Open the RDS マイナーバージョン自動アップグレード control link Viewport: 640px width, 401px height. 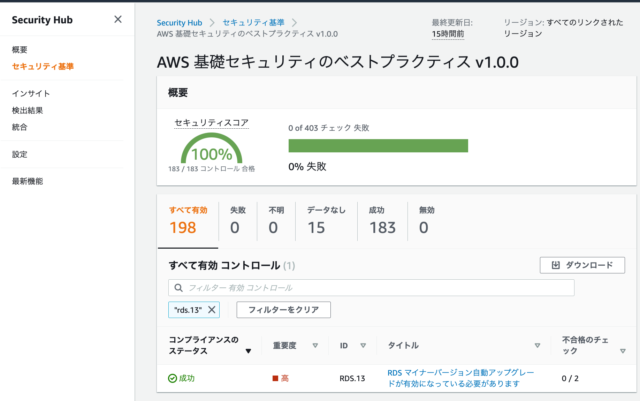(460, 378)
